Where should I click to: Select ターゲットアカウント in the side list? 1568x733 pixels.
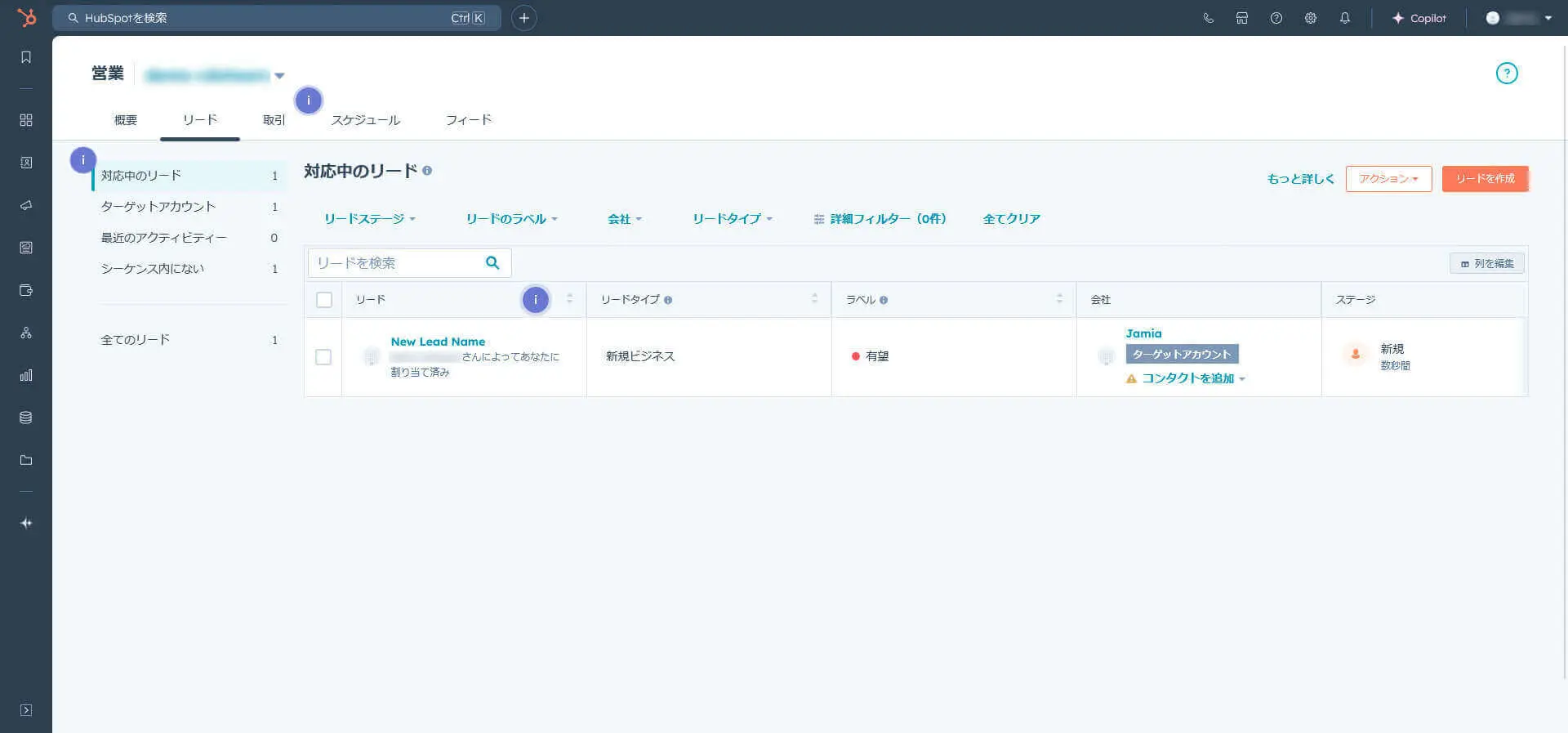(x=189, y=207)
